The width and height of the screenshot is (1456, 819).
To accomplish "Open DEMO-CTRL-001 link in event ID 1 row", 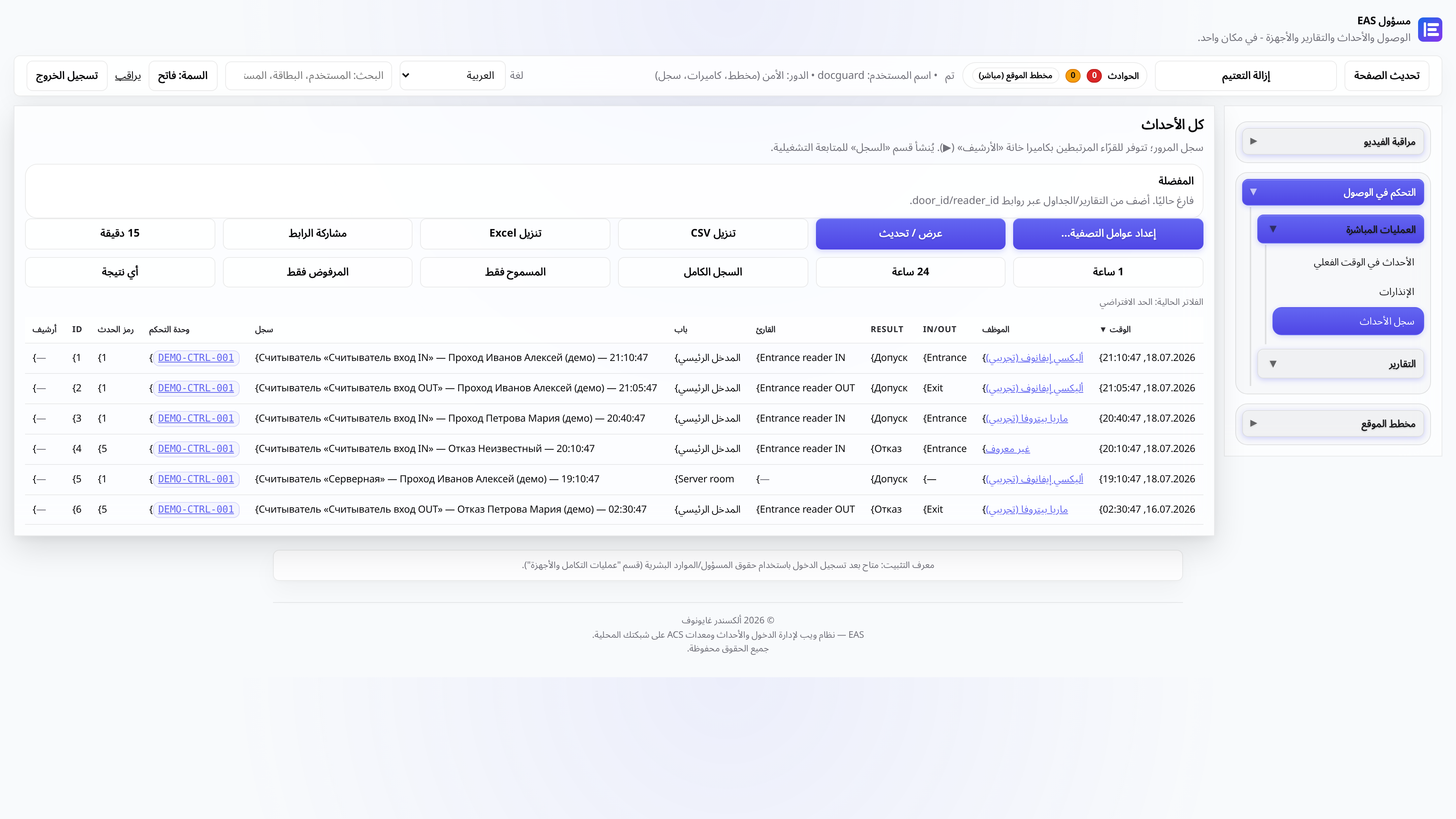I will (196, 358).
